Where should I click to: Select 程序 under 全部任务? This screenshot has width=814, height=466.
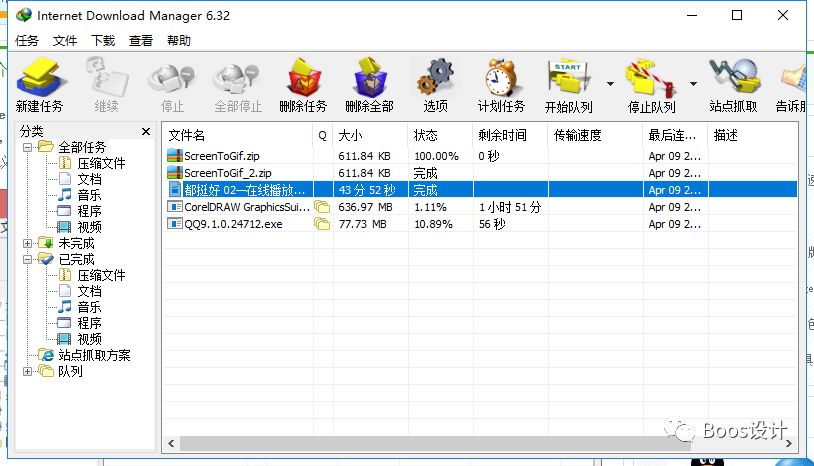click(89, 211)
